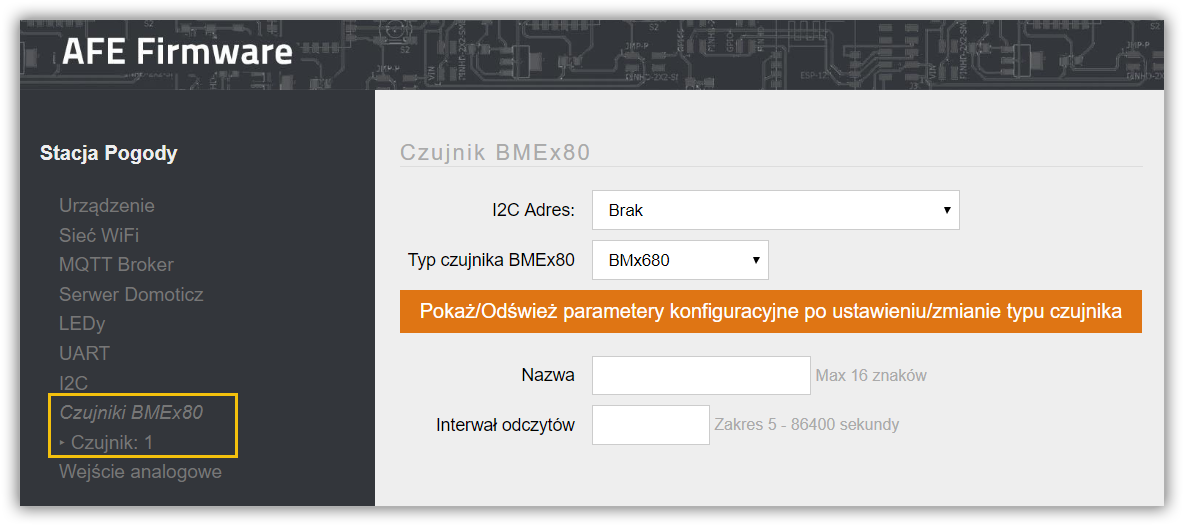Open MQTT Broker settings
The height and width of the screenshot is (526, 1184).
(x=116, y=265)
